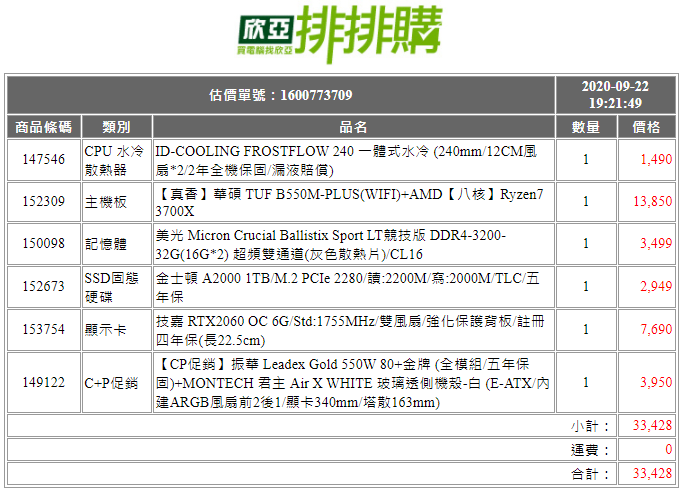
Task: Click quantity cell in the 152673 row
Action: pos(586,287)
